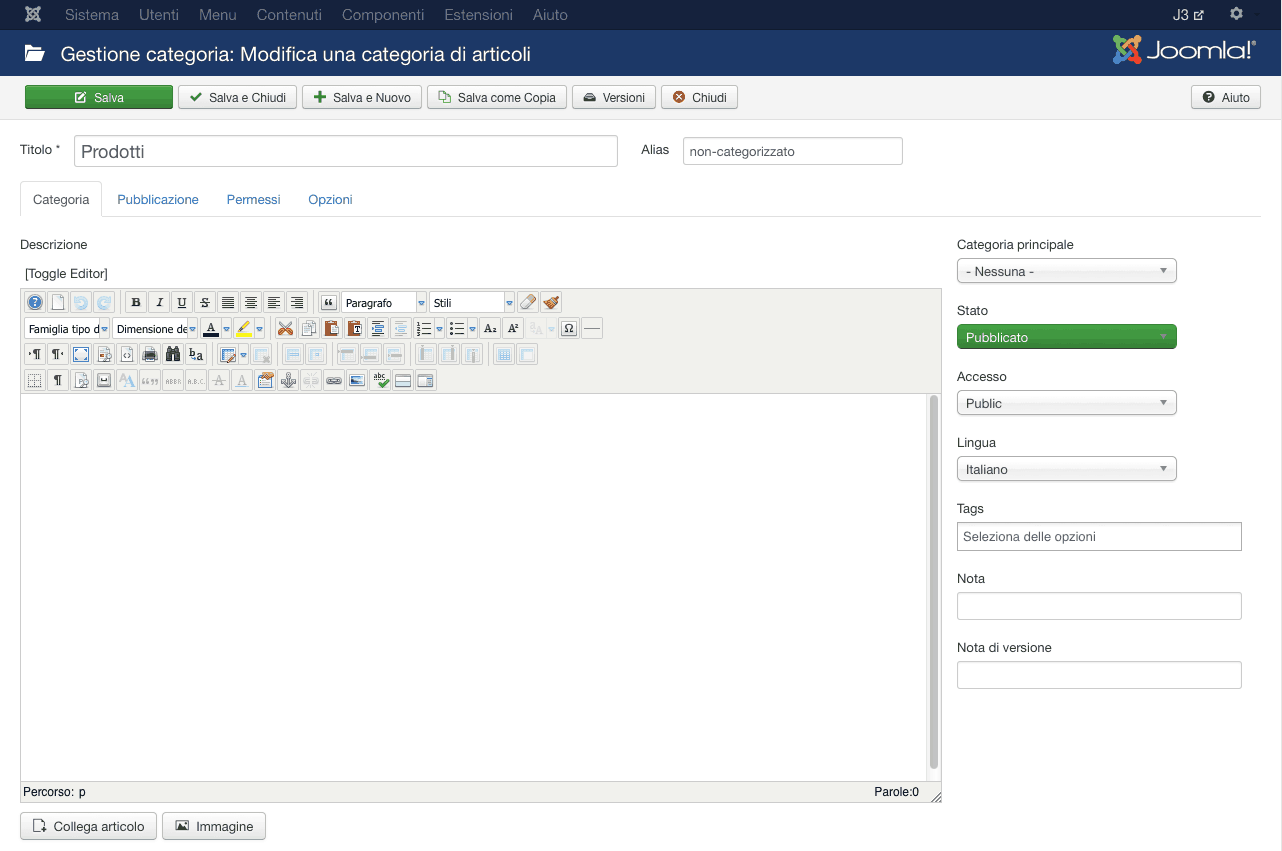Screen dimensions: 1282x851
Task: Click the Toggle Editor link
Action: click(66, 273)
